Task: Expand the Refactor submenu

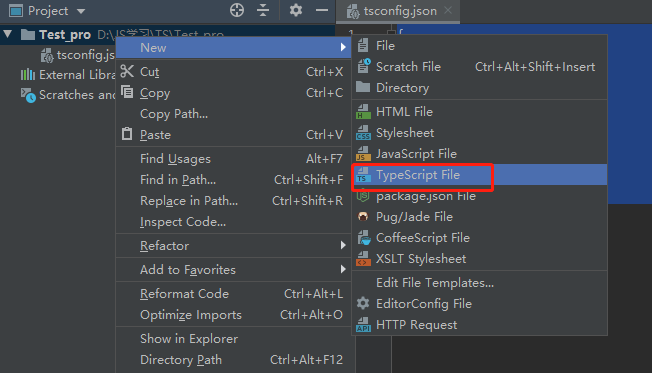Action: point(233,245)
